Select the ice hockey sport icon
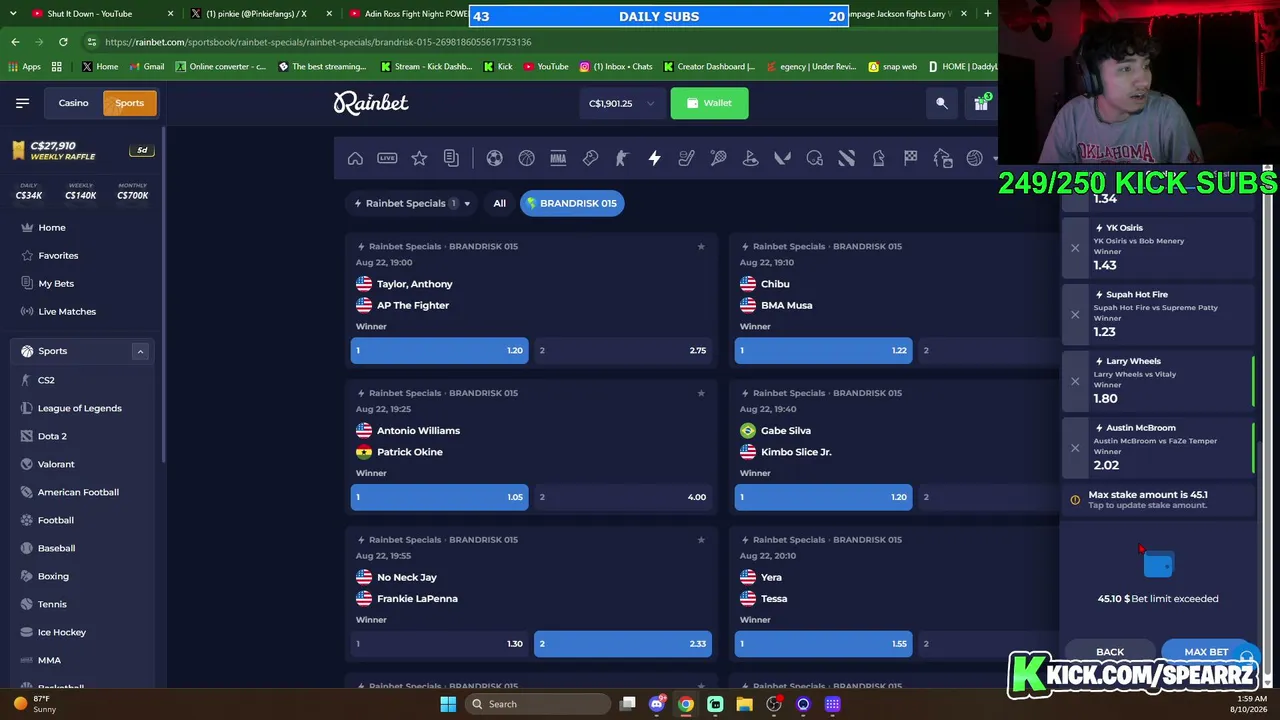The width and height of the screenshot is (1280, 720). 686,158
